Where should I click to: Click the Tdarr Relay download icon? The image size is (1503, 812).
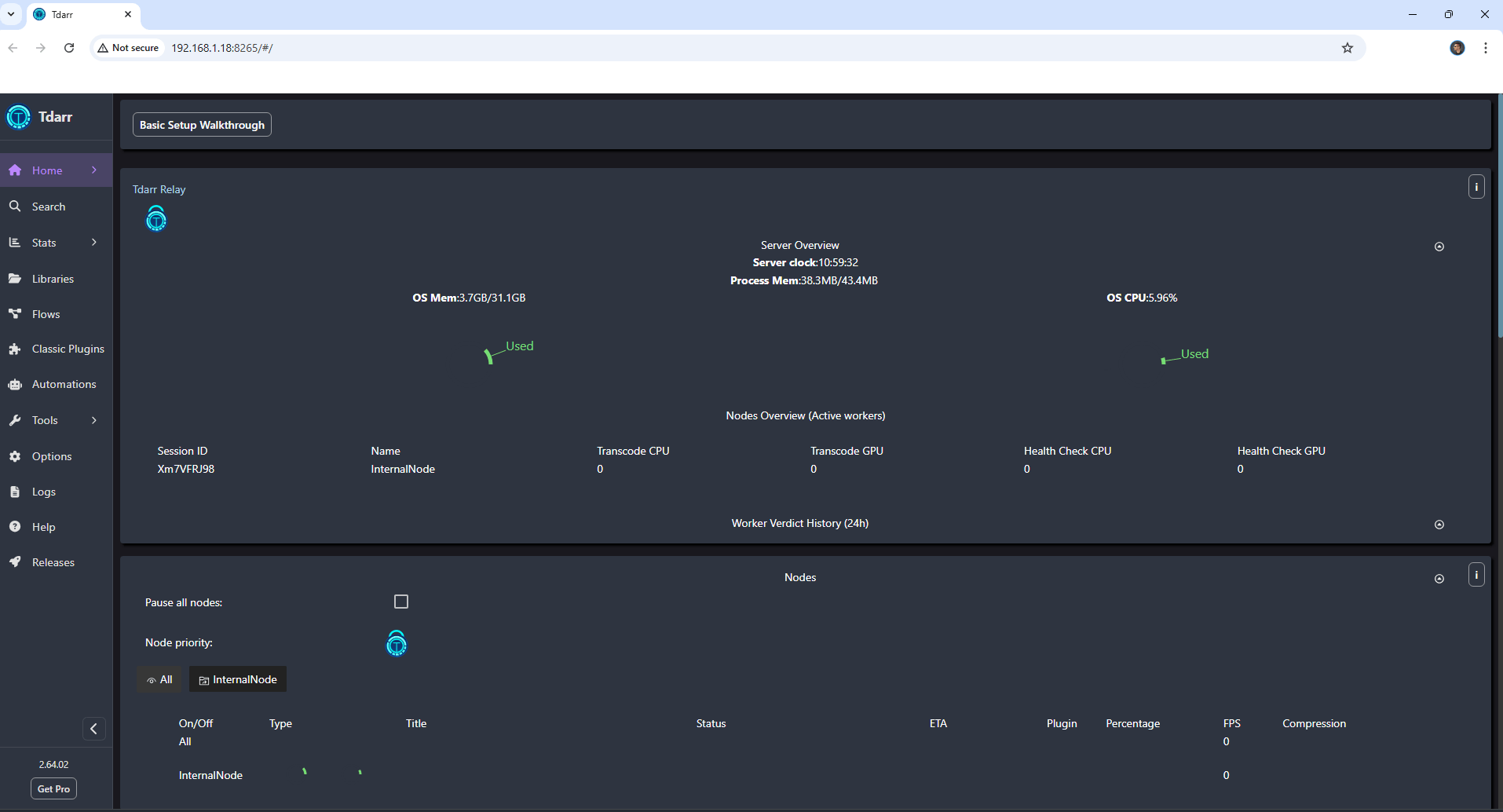(155, 218)
